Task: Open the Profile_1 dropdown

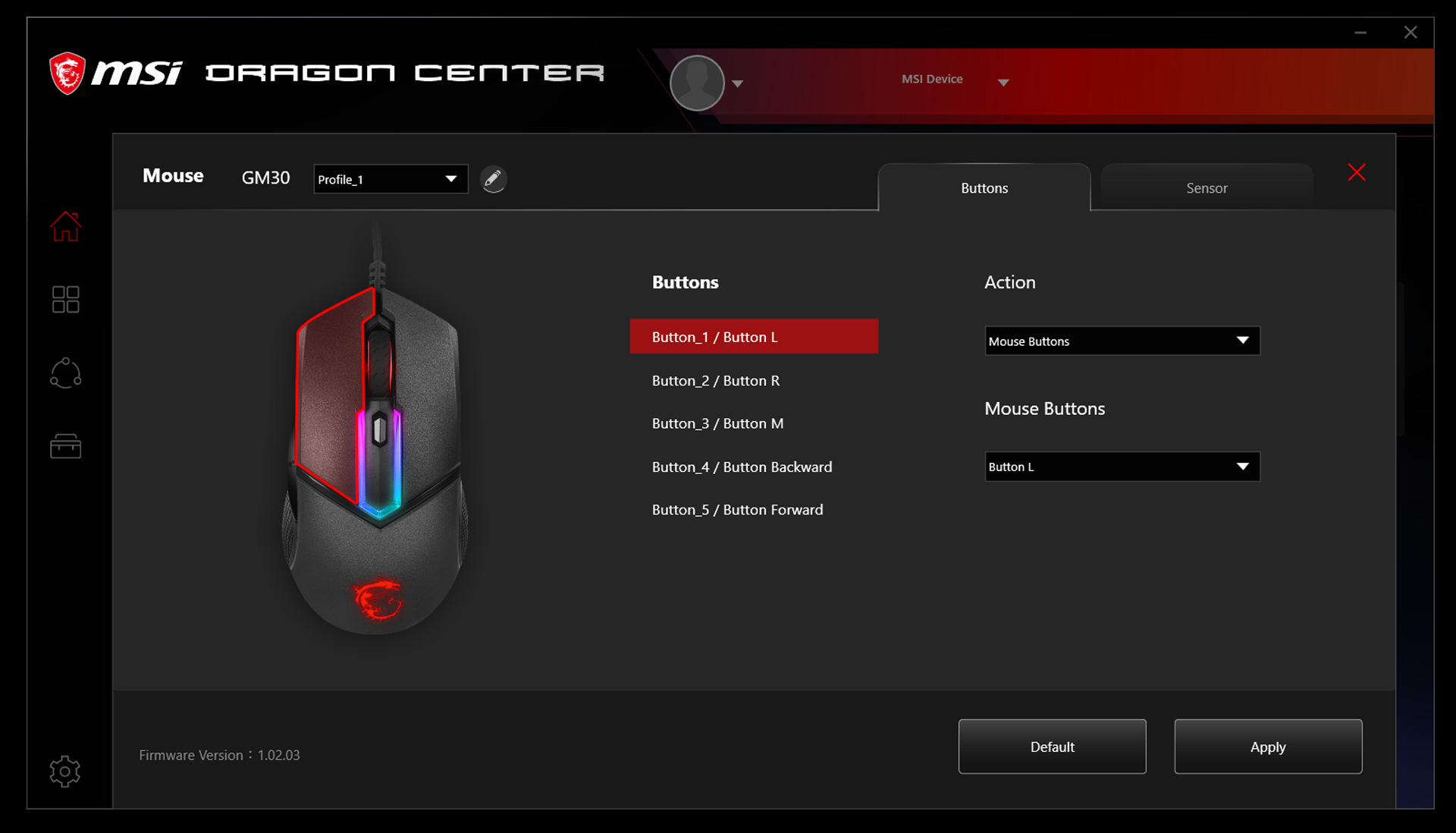Action: click(391, 179)
